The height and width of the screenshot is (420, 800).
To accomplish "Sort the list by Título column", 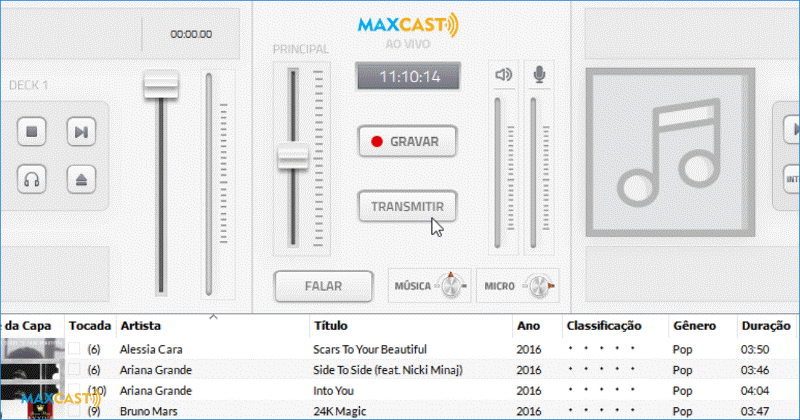I will 331,326.
